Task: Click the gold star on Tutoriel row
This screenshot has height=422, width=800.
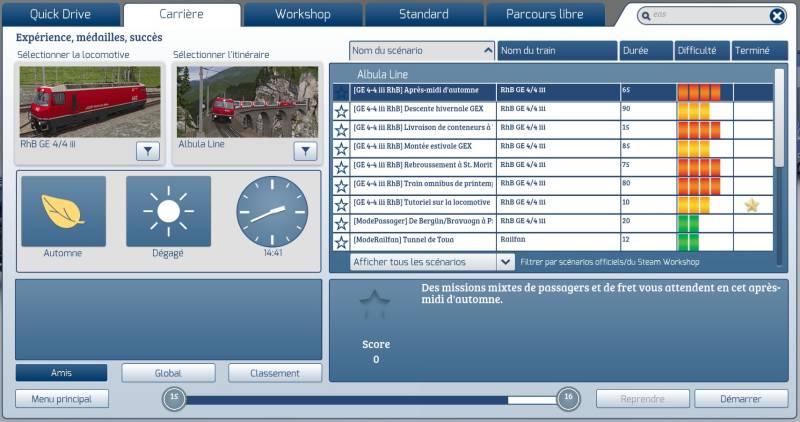Action: coord(751,206)
